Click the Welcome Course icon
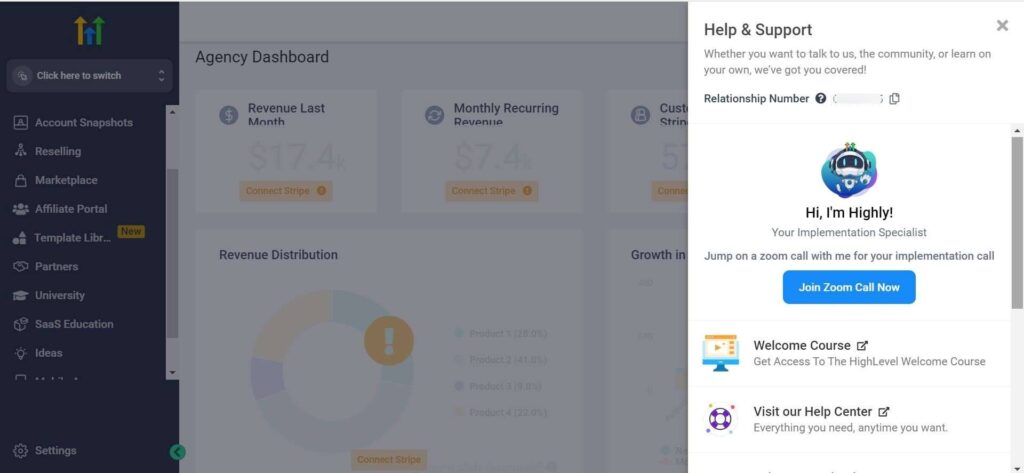The height and width of the screenshot is (473, 1024). click(720, 353)
